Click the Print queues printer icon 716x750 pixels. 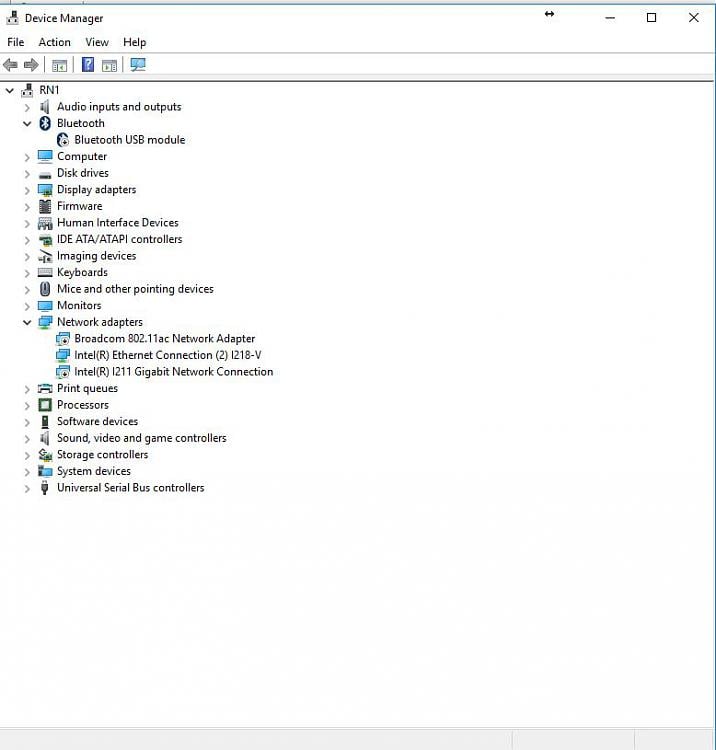[45, 388]
